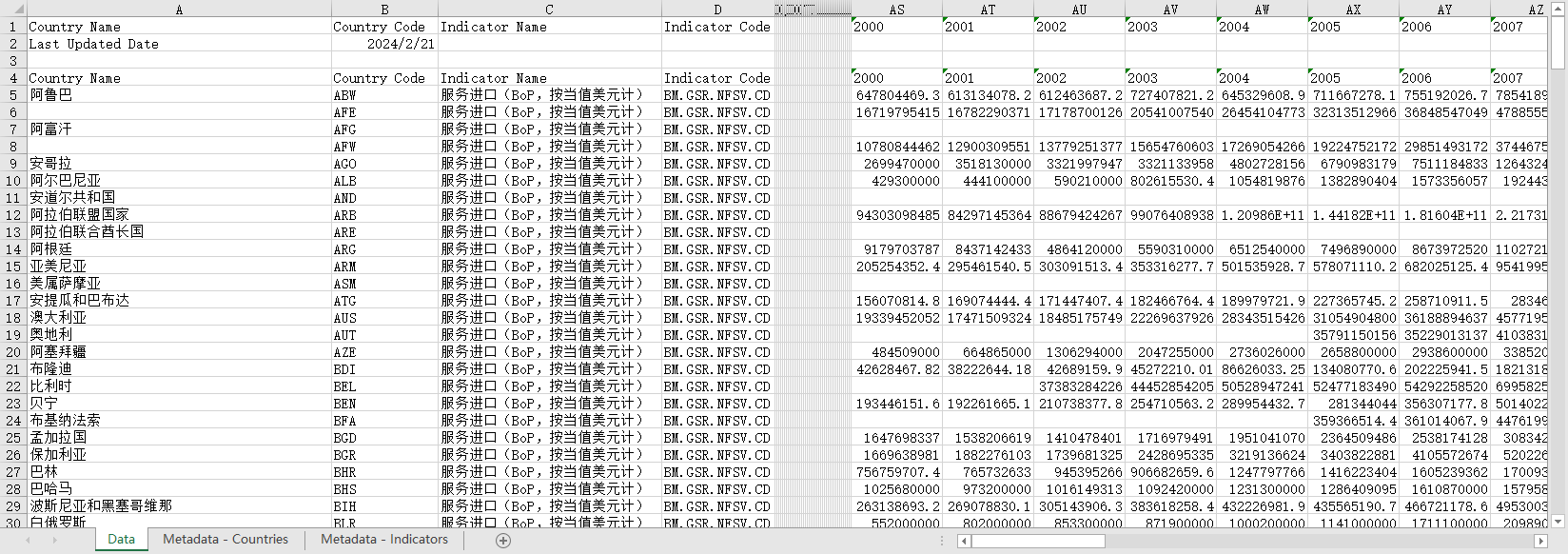Image resolution: width=1568 pixels, height=554 pixels.
Task: Click the year '2006' cell in row 4
Action: click(x=1444, y=78)
